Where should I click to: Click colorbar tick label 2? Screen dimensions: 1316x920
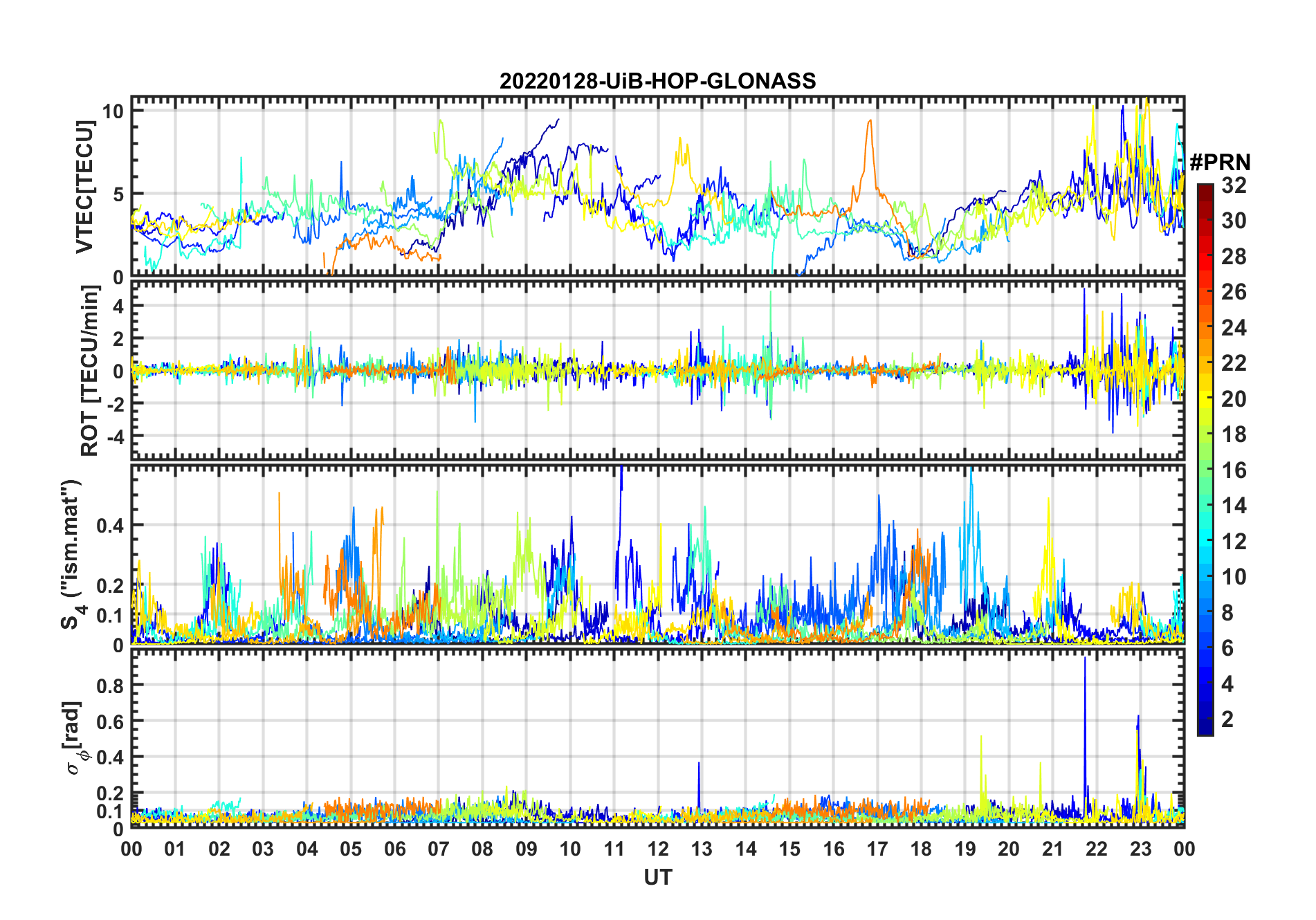click(x=1227, y=719)
